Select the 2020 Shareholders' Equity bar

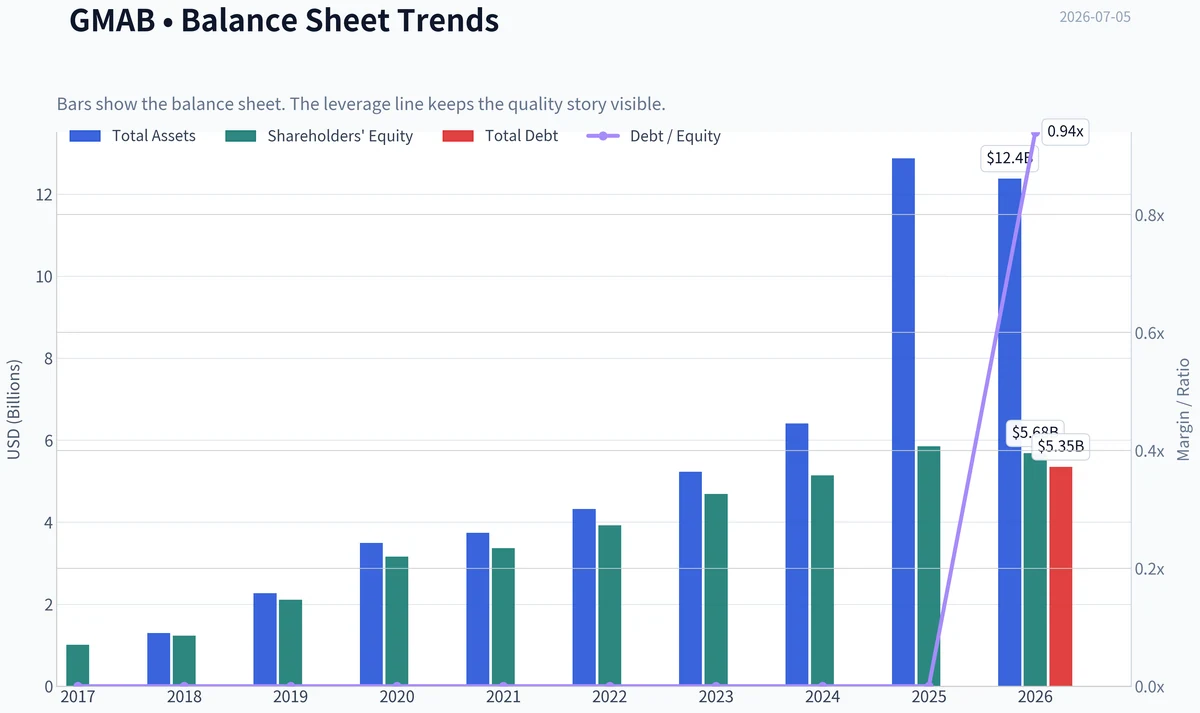[397, 621]
